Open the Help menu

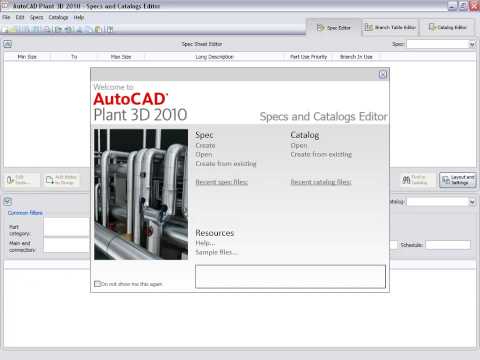click(79, 17)
